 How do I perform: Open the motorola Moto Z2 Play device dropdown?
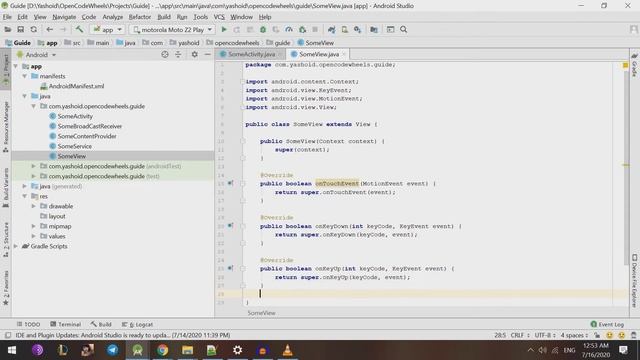click(x=173, y=29)
